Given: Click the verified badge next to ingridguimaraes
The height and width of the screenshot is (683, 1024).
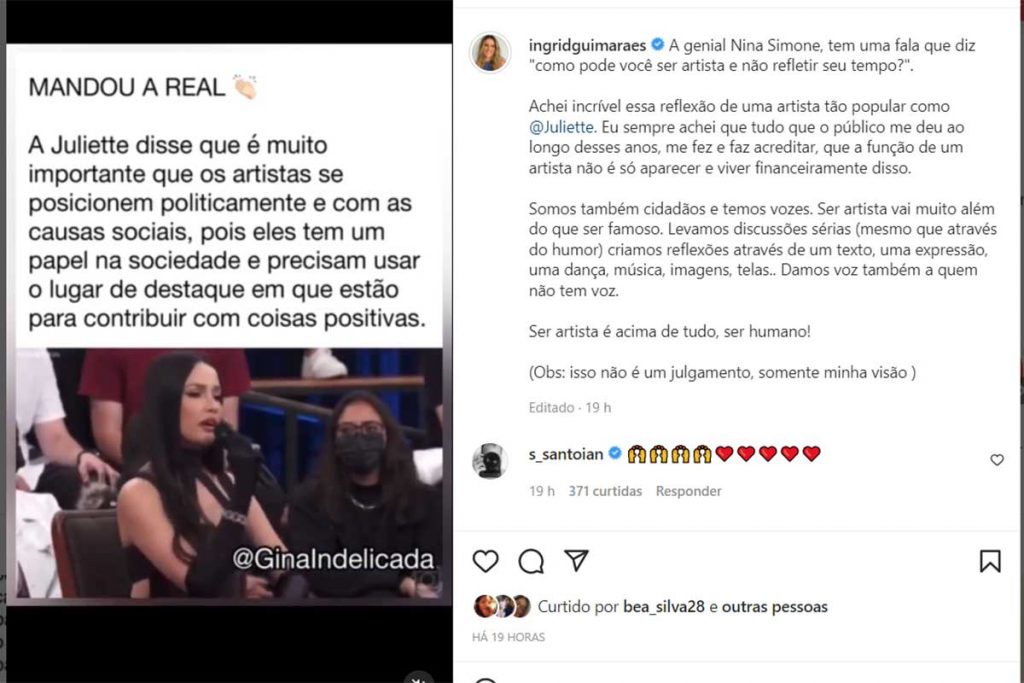Looking at the screenshot, I should pos(658,44).
